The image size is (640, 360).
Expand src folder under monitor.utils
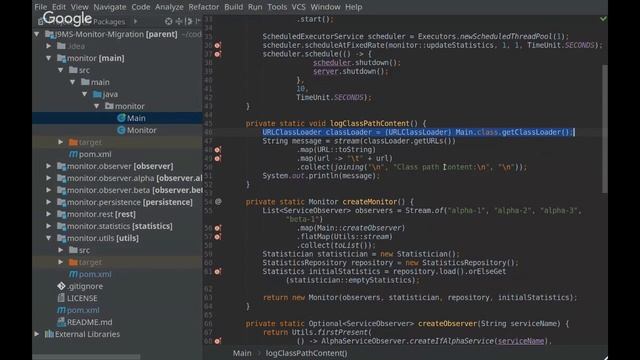[60, 250]
